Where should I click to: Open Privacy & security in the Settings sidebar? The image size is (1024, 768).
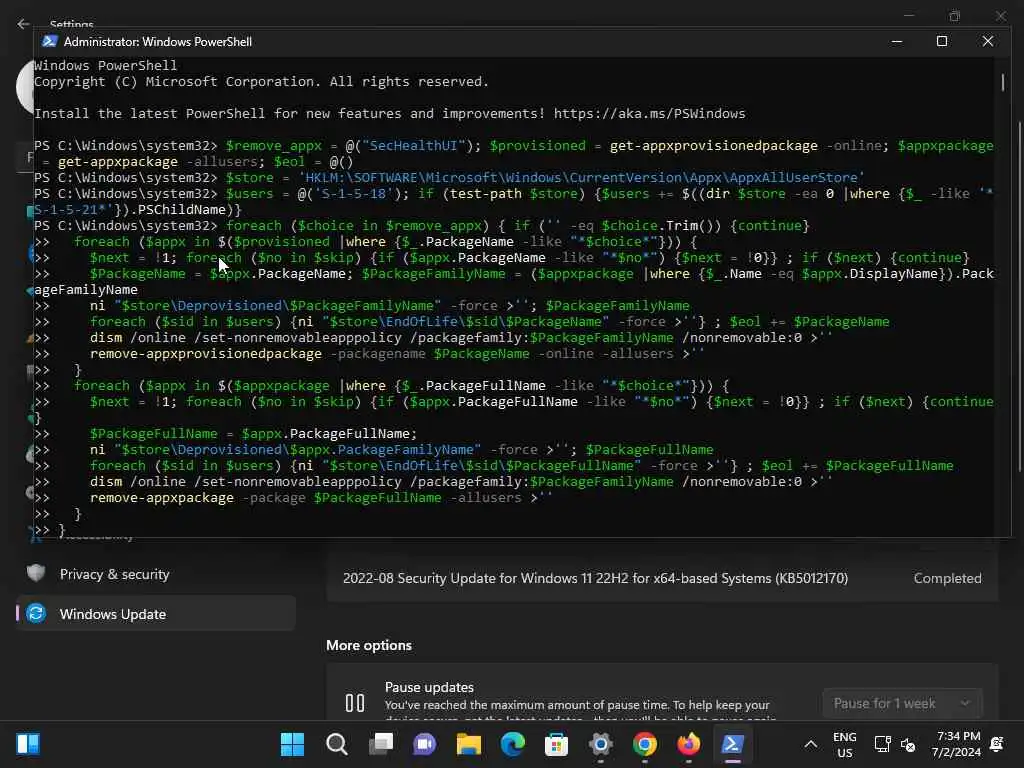pyautogui.click(x=155, y=574)
